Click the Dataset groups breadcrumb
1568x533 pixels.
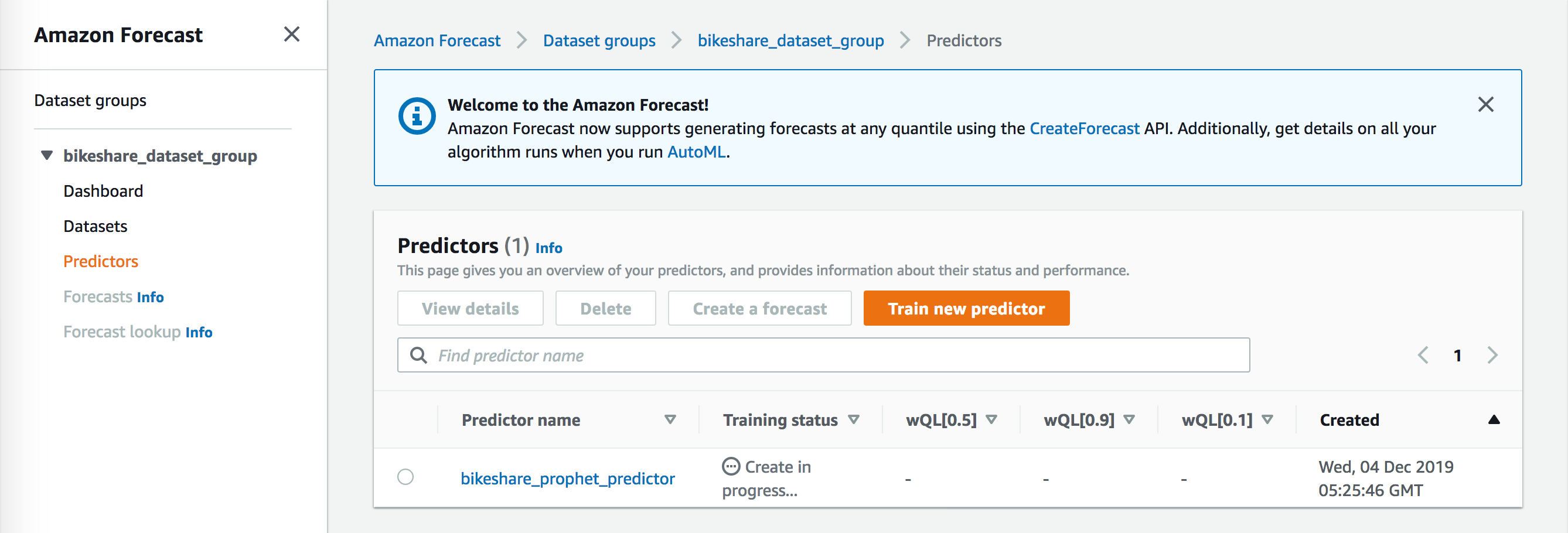click(x=599, y=40)
